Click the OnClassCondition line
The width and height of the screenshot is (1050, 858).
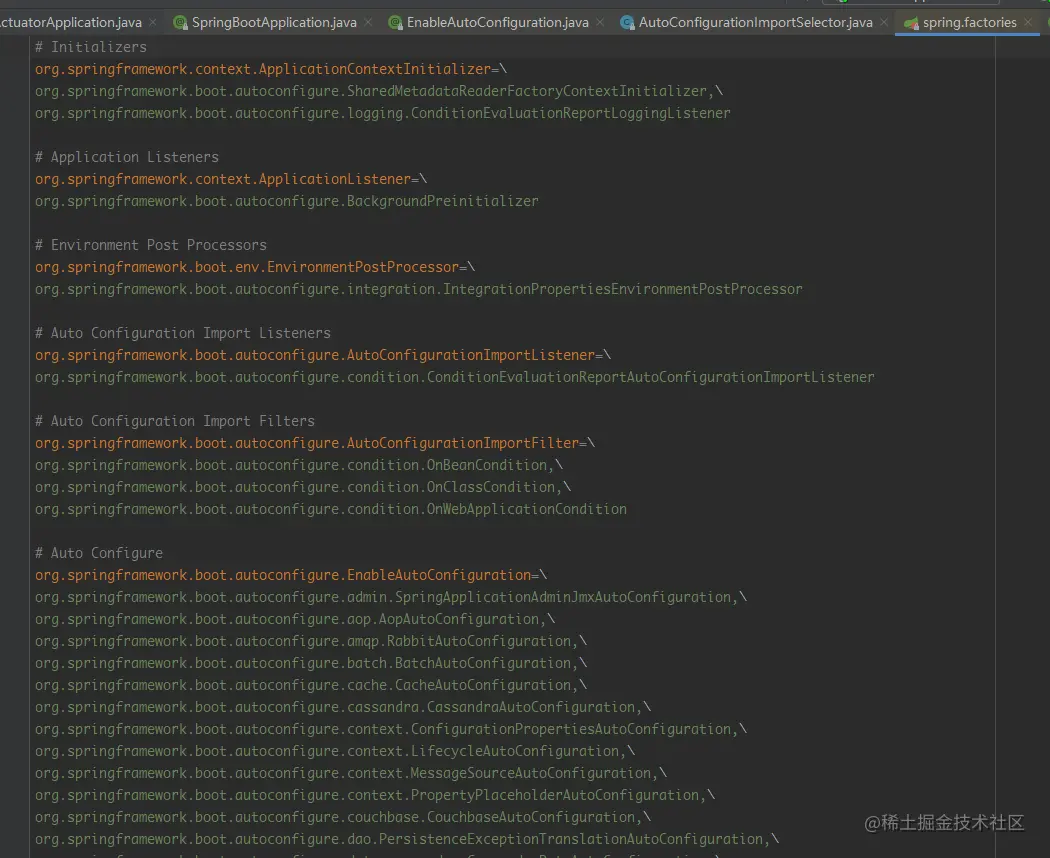tap(303, 487)
